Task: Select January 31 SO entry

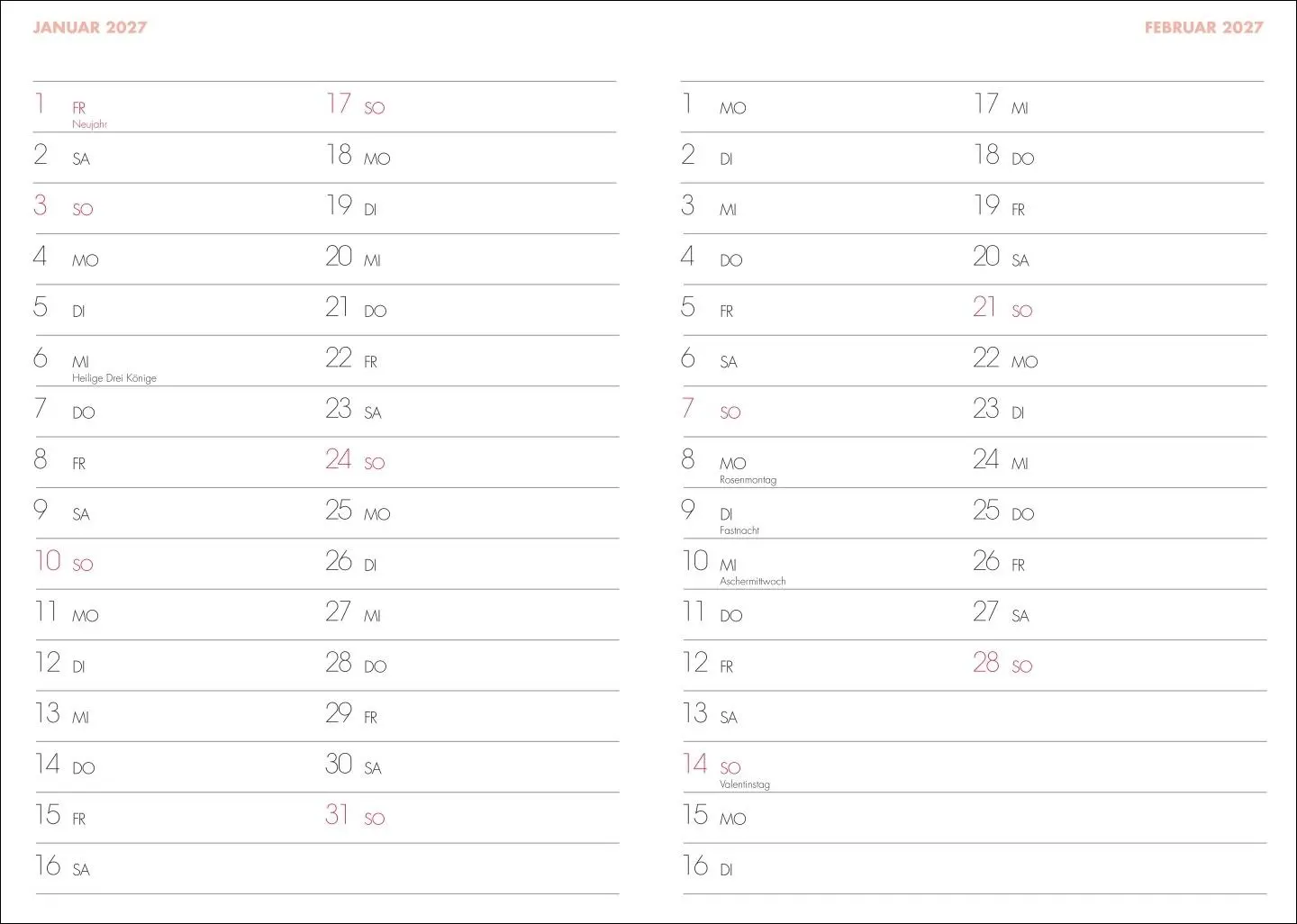Action: click(472, 819)
